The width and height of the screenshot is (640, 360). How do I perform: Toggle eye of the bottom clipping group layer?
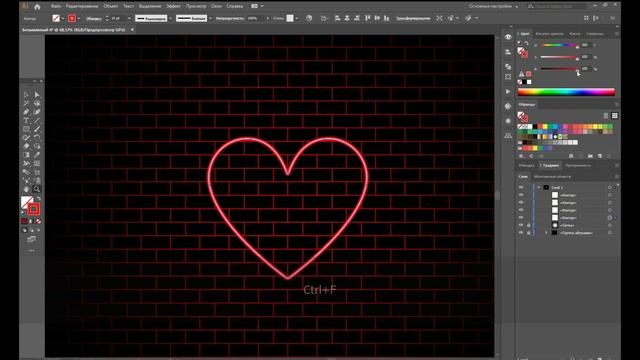(x=521, y=233)
